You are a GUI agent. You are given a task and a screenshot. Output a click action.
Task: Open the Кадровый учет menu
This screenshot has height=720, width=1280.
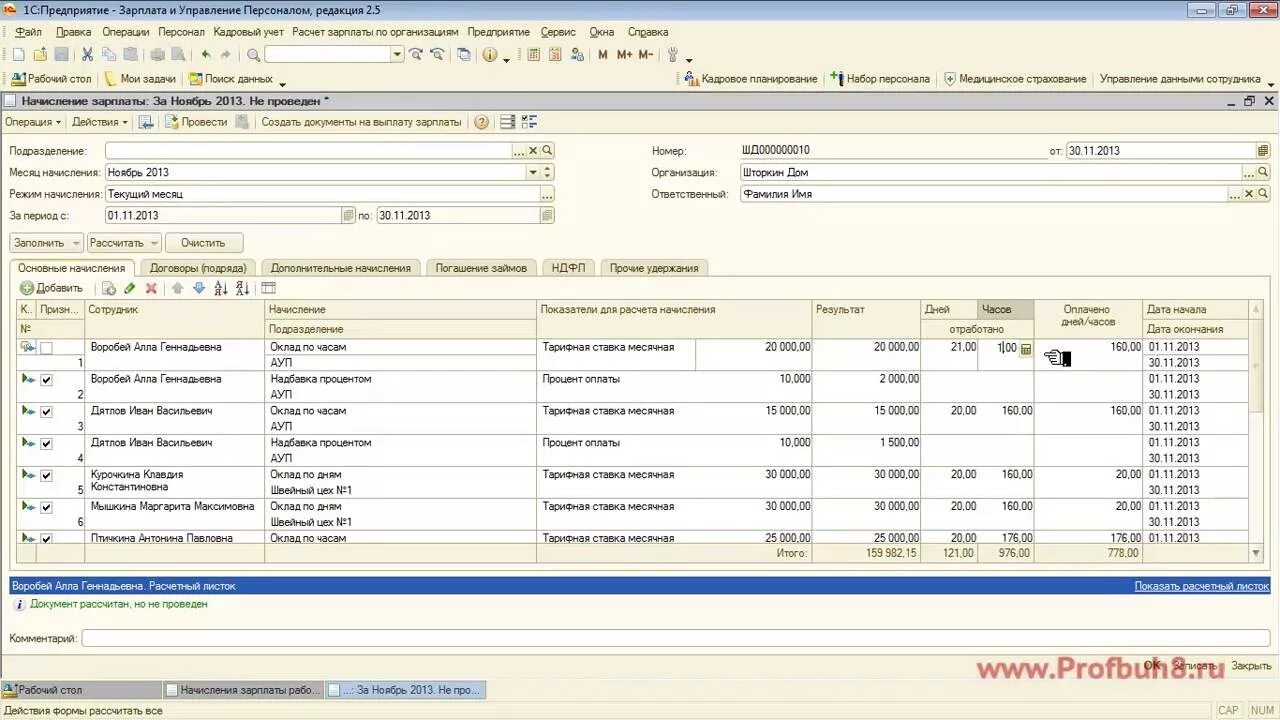pyautogui.click(x=249, y=32)
